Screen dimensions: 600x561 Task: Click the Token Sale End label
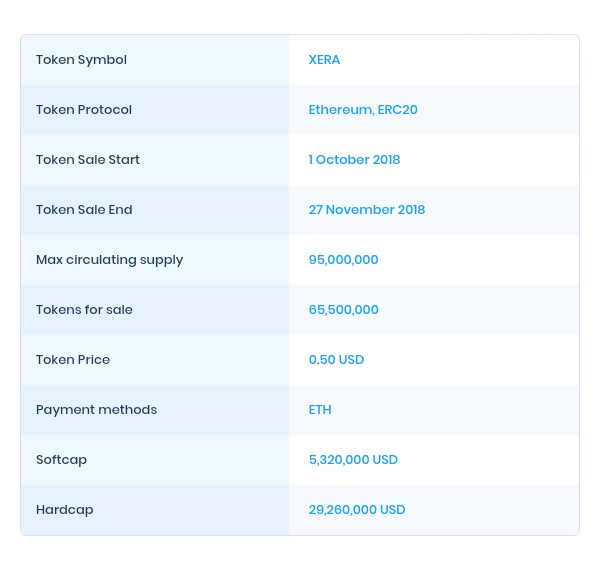point(84,210)
